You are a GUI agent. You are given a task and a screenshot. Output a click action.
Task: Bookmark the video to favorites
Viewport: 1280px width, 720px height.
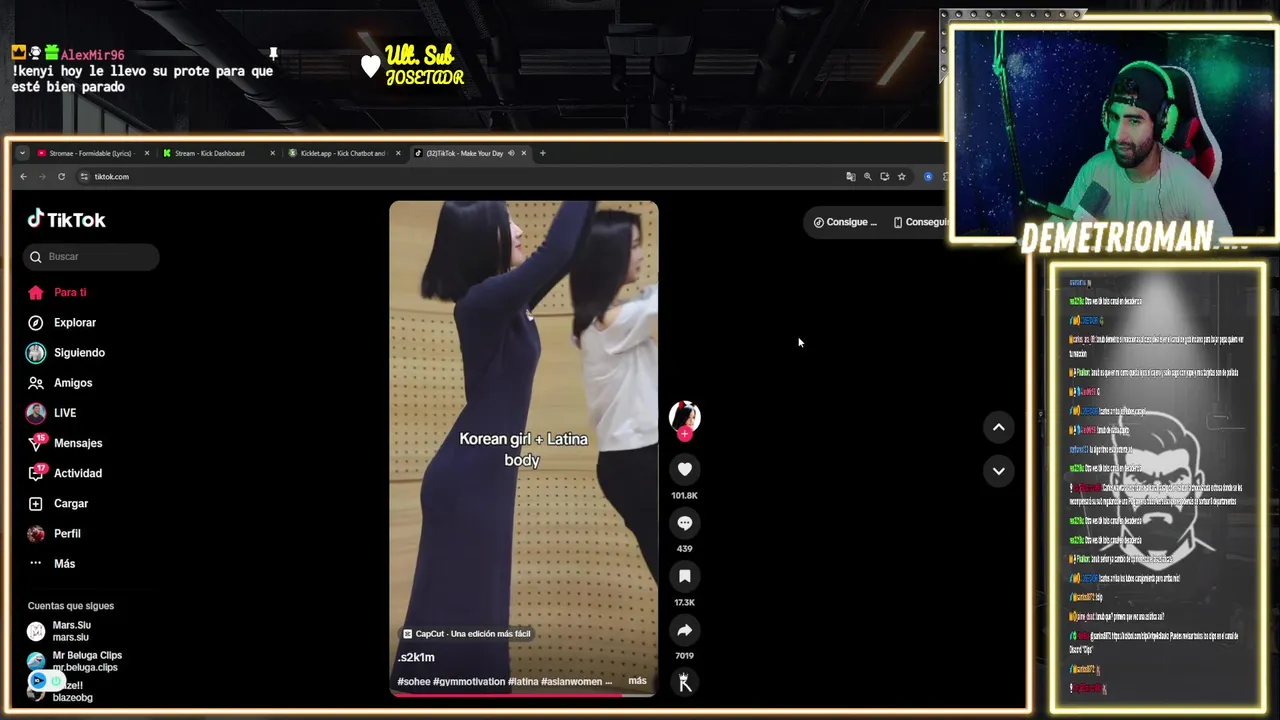pos(684,576)
